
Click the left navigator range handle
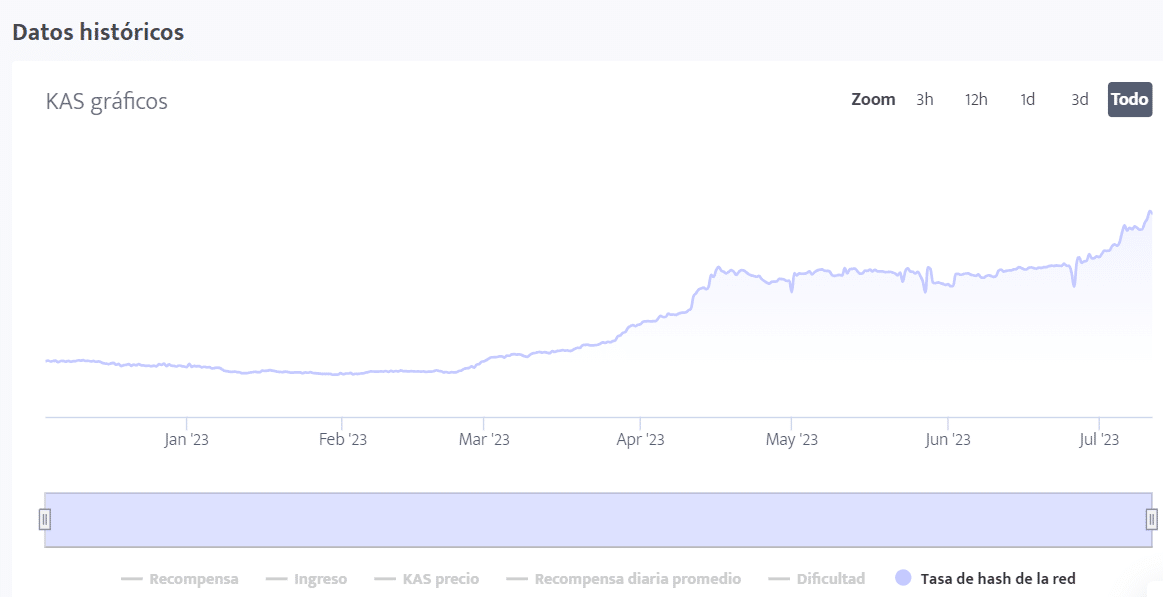[44, 519]
